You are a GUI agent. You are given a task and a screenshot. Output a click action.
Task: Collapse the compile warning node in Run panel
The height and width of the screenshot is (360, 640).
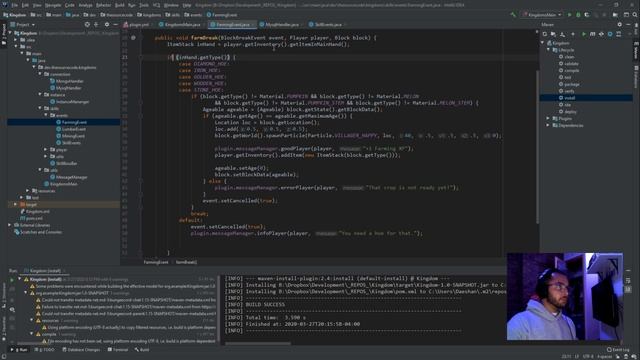(x=32, y=334)
